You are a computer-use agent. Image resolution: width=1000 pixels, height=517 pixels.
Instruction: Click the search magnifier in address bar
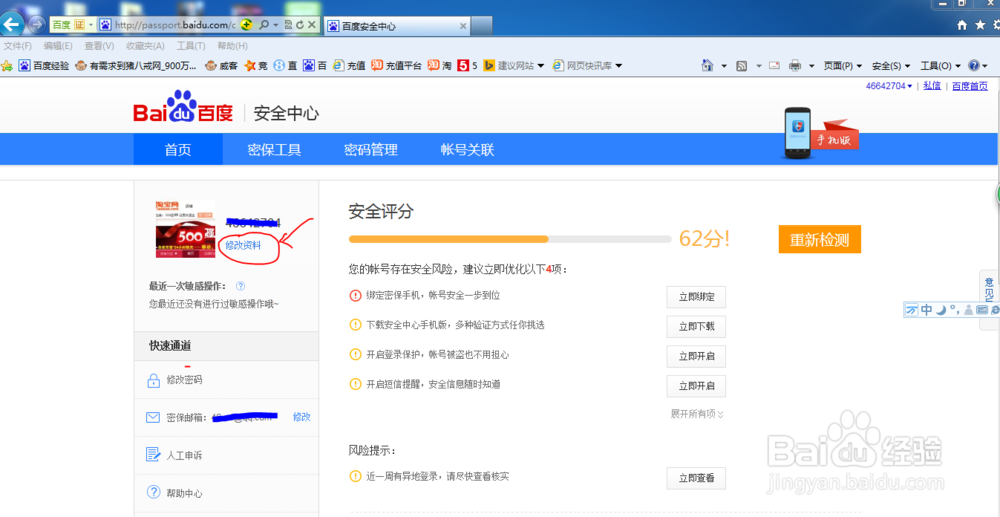point(264,25)
